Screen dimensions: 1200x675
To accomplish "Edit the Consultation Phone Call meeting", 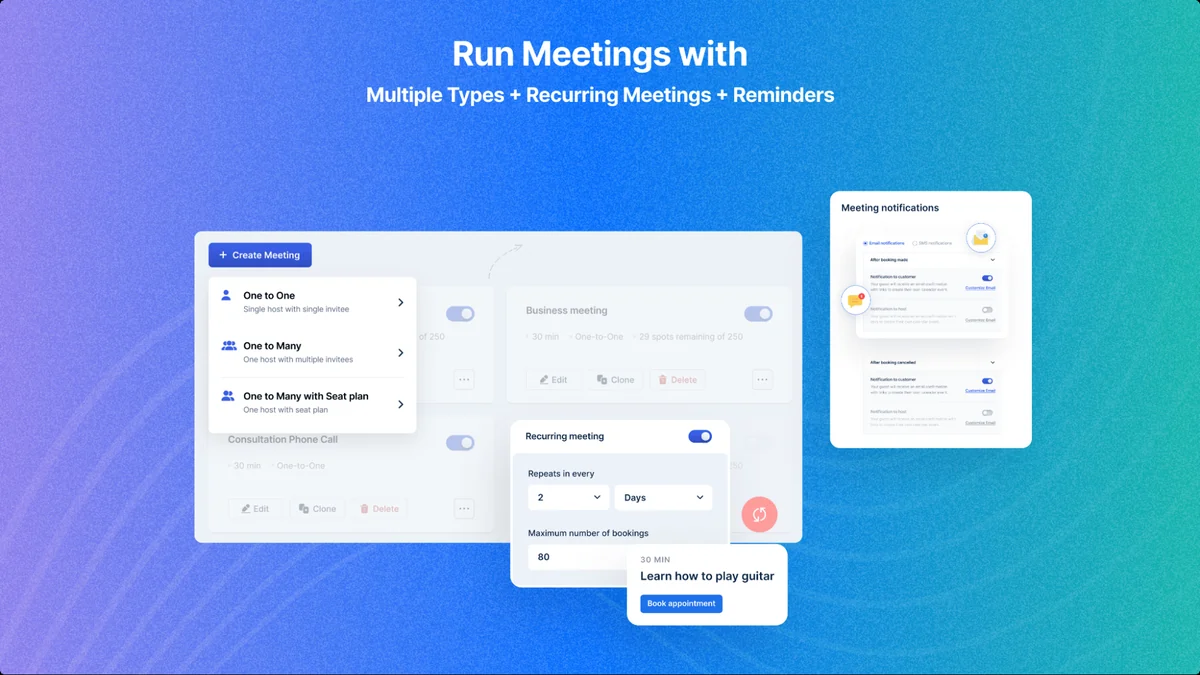I will click(255, 509).
